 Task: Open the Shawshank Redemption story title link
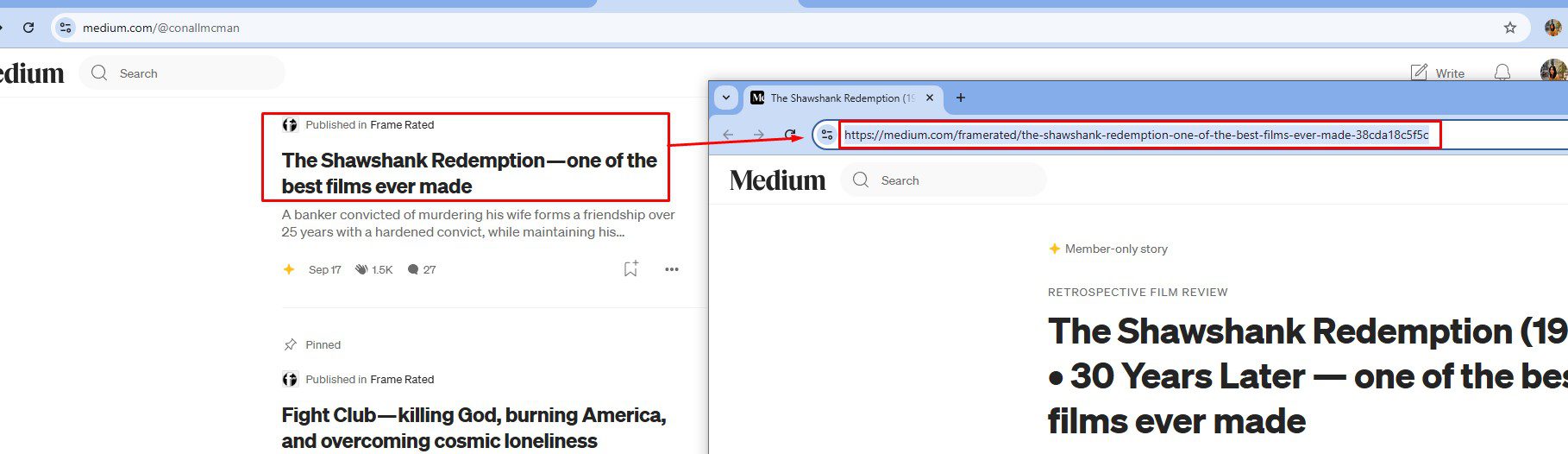click(469, 173)
